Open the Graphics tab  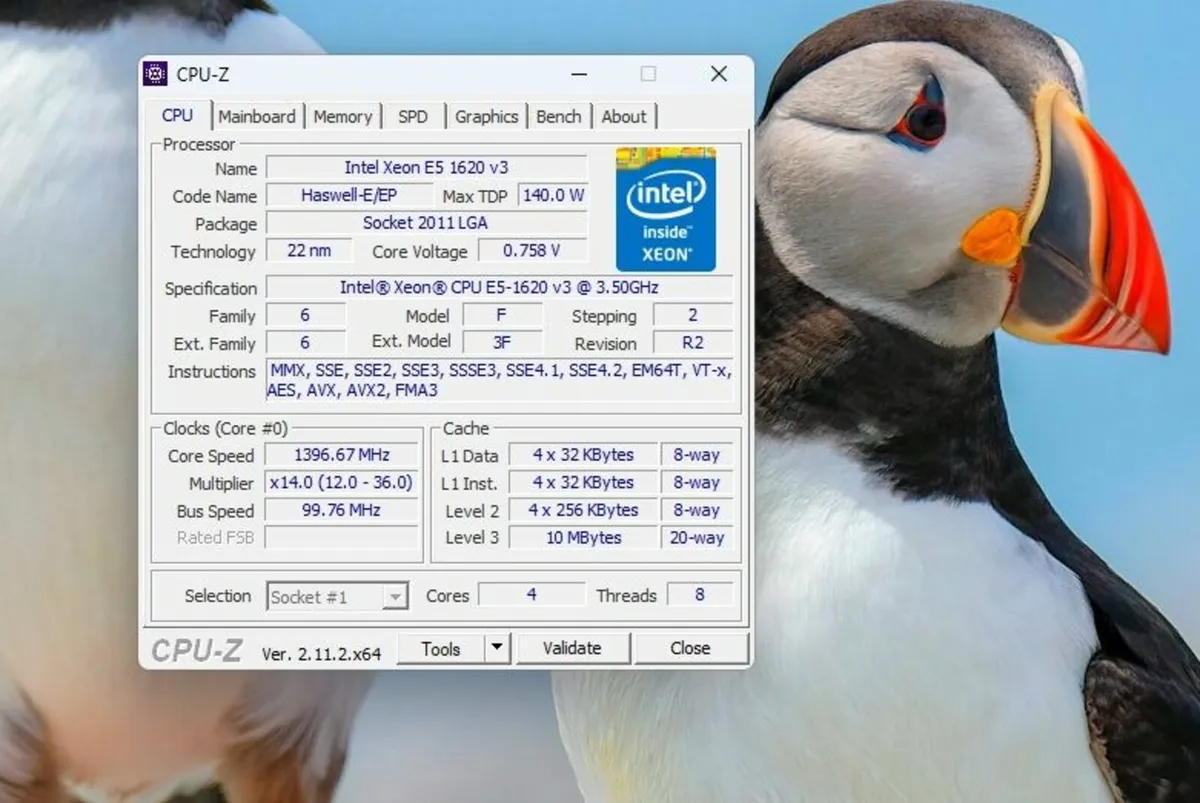click(x=486, y=116)
